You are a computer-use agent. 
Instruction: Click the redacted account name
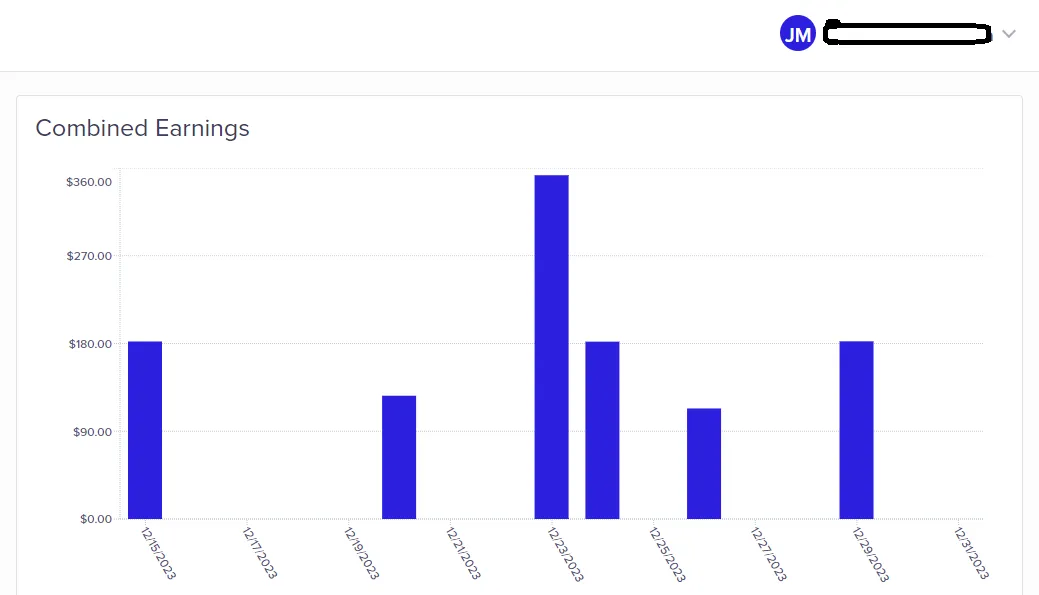[906, 34]
